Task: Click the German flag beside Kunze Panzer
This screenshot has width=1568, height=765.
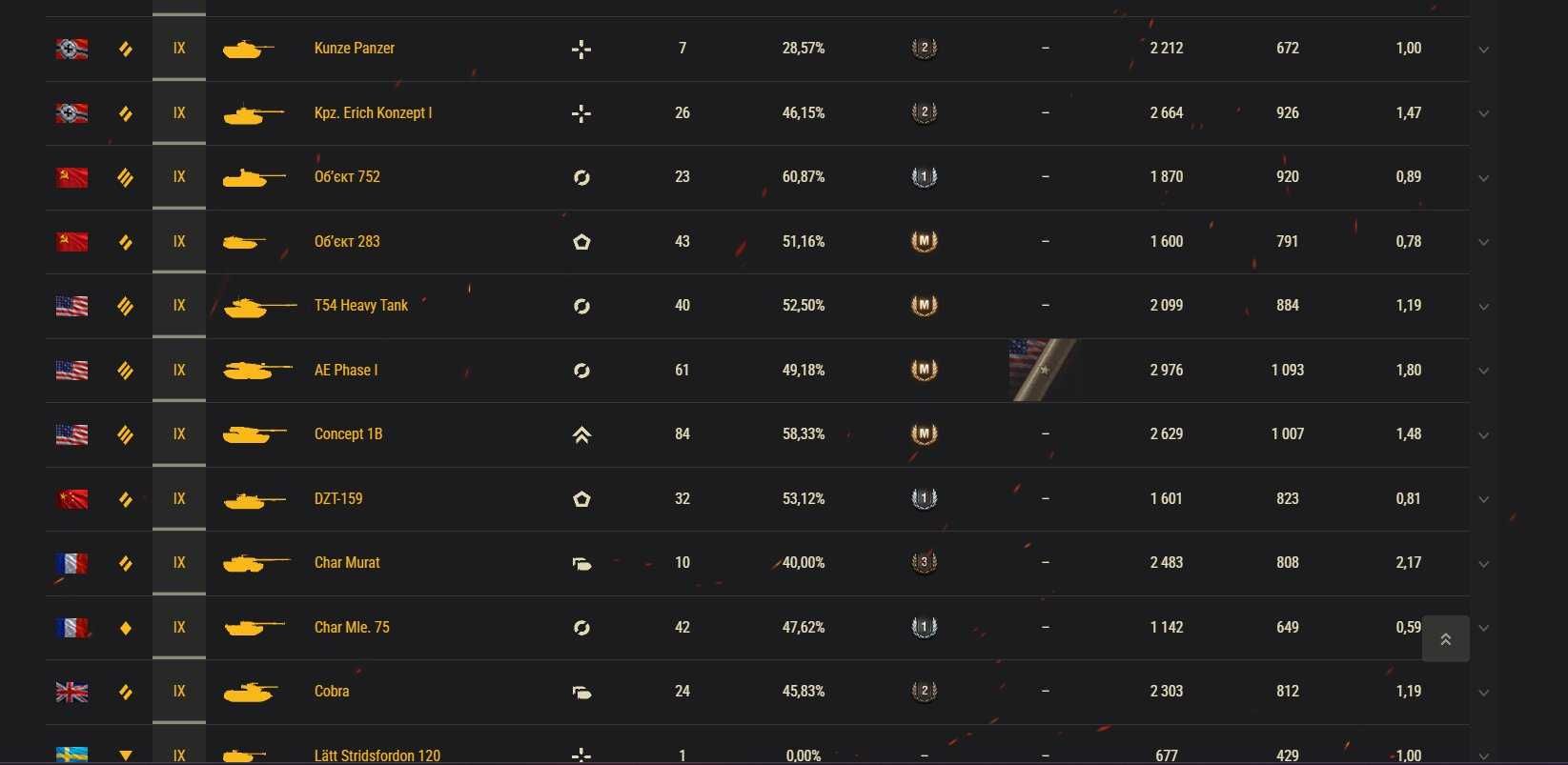Action: click(x=71, y=49)
